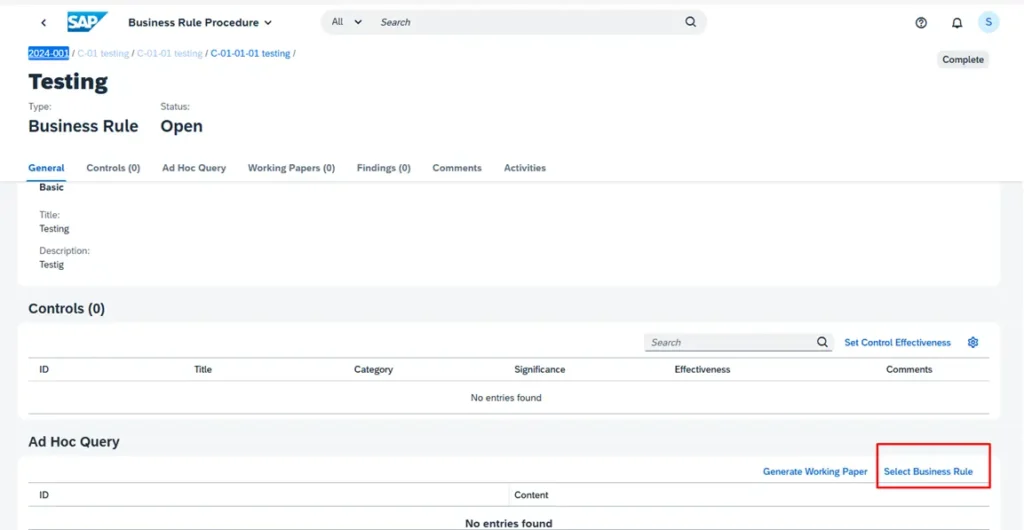This screenshot has width=1024, height=530.
Task: Switch to the Controls (0) tab
Action: click(x=113, y=168)
